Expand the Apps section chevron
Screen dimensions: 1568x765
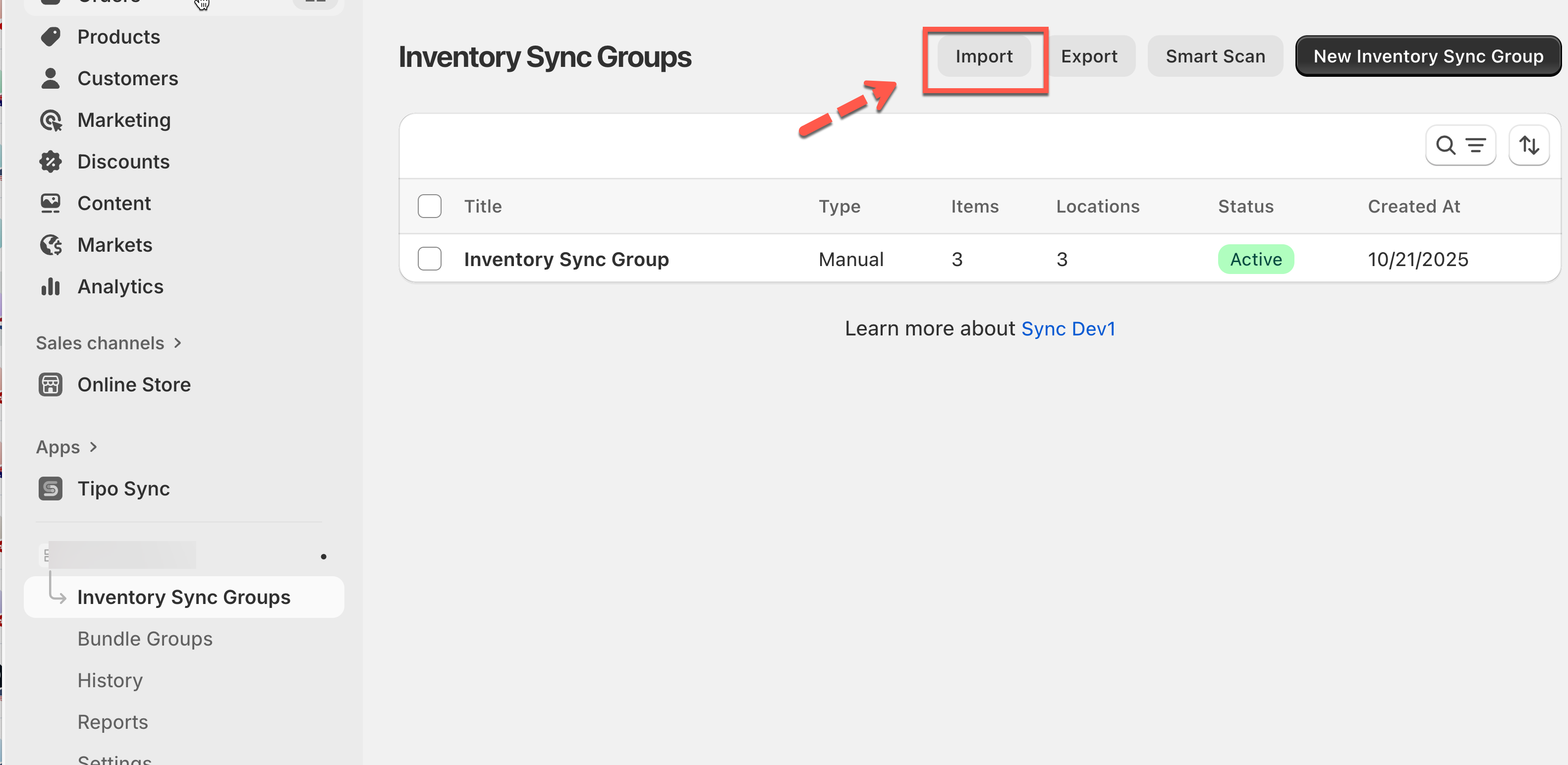(93, 447)
